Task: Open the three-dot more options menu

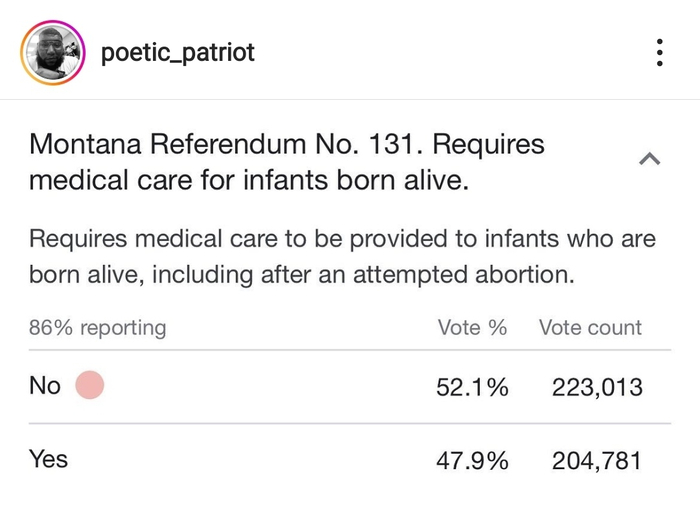Action: [659, 52]
